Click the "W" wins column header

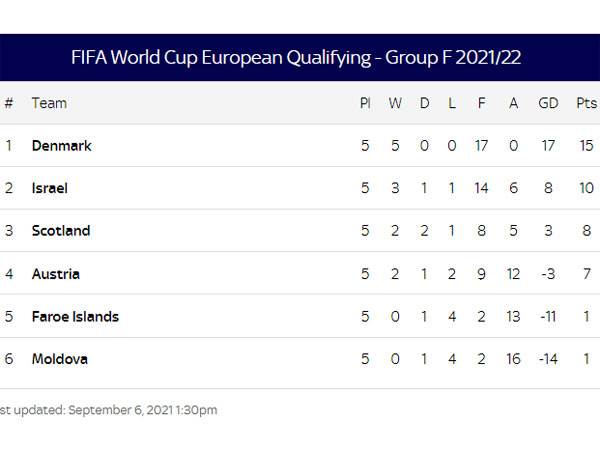(x=394, y=103)
